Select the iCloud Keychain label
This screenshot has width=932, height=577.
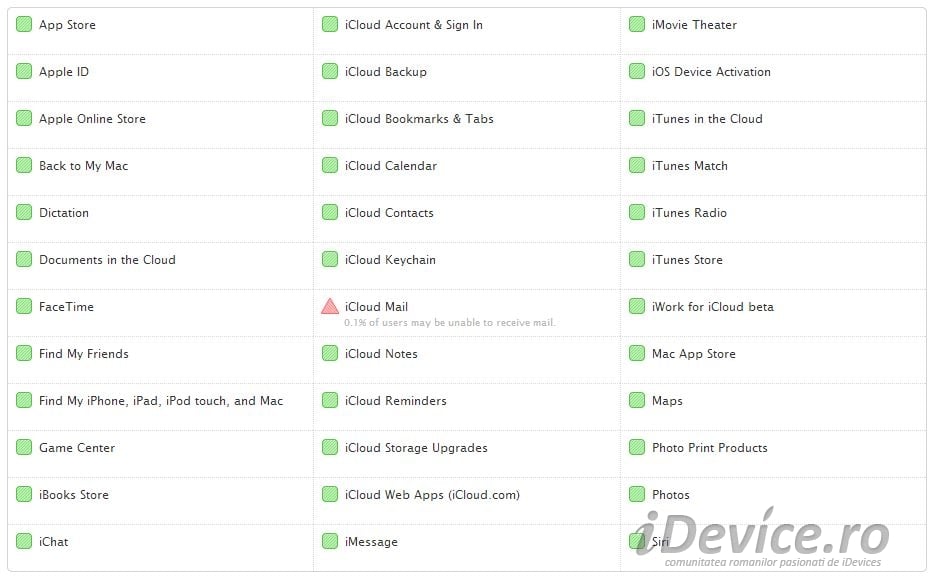click(390, 260)
